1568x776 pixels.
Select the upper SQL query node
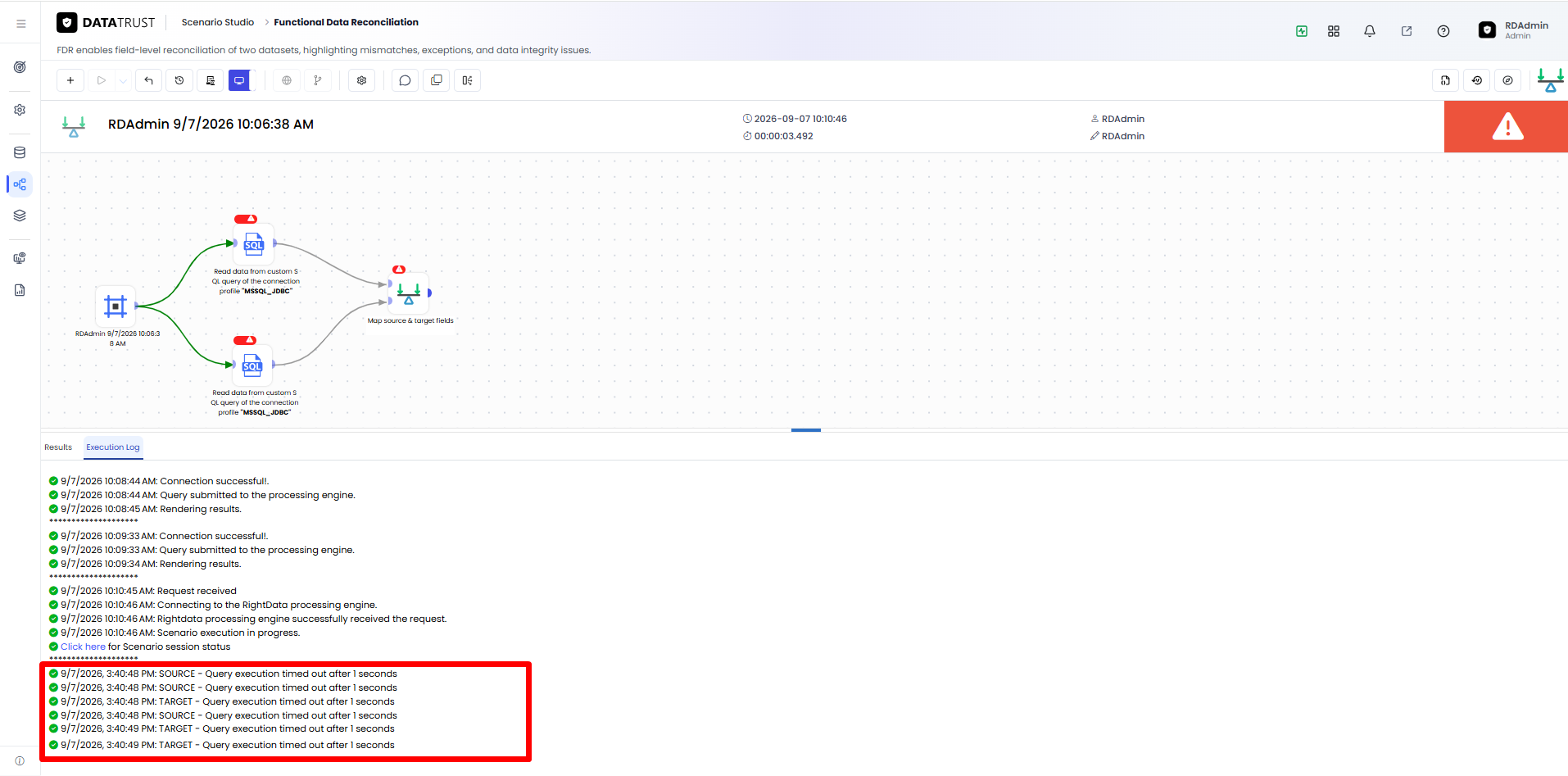[x=254, y=243]
